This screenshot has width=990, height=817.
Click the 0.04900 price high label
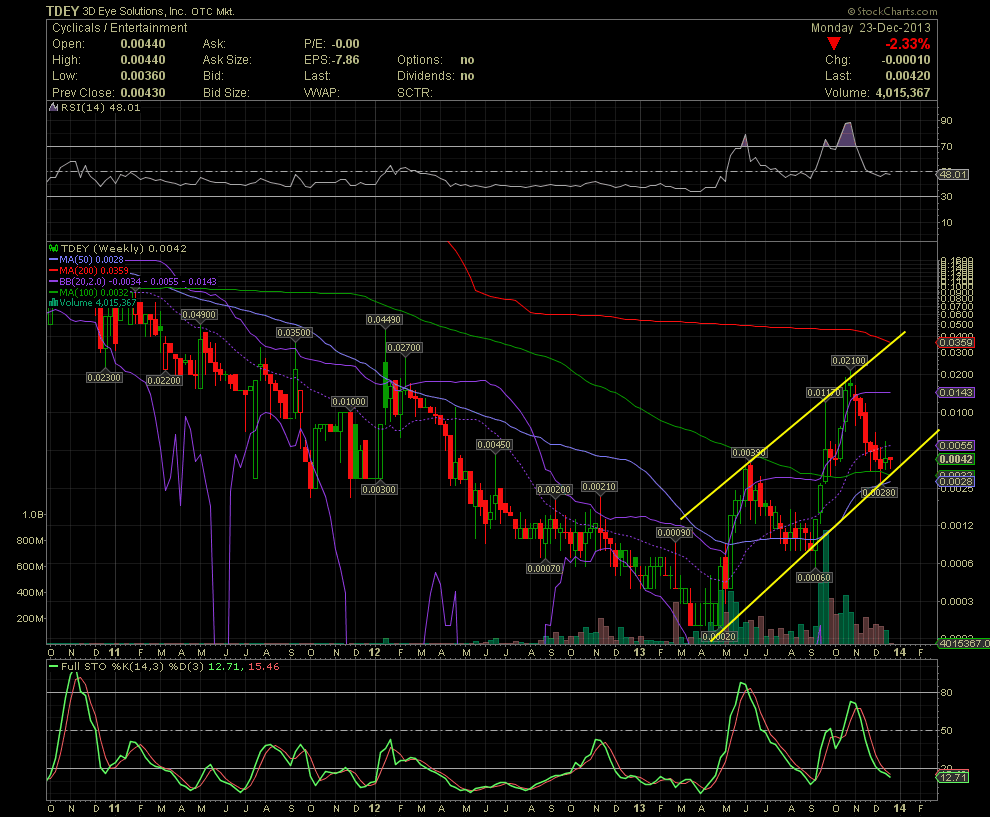pos(199,314)
